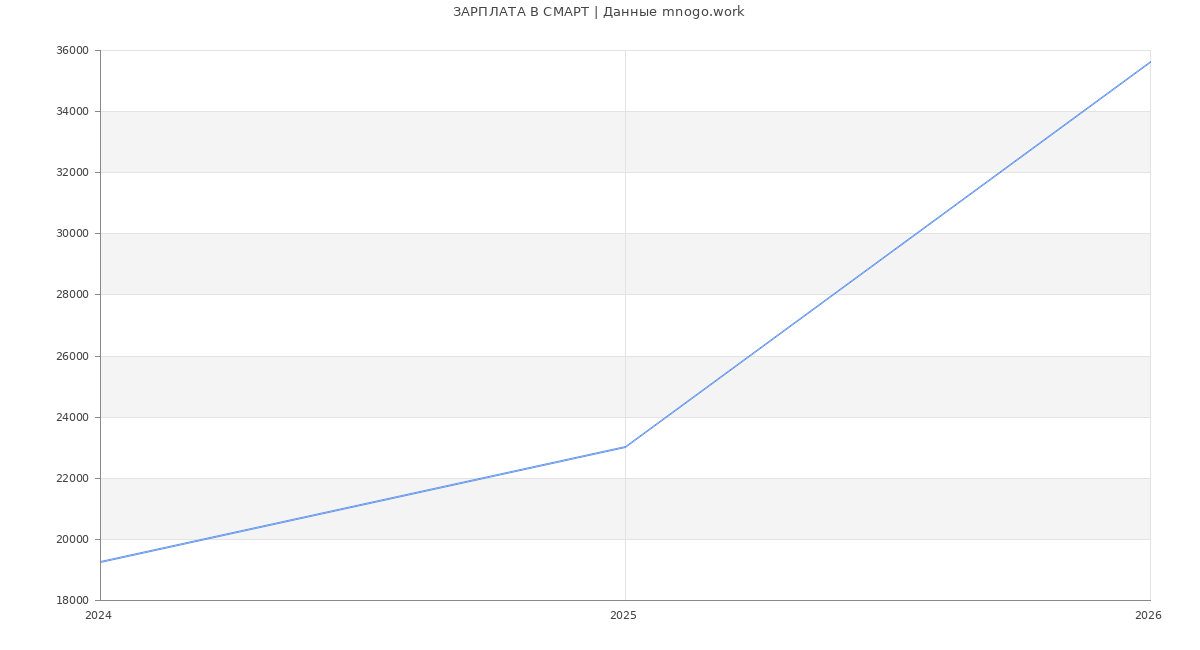Viewport: 1200px width, 650px height.
Task: Select the 2025 x-axis label
Action: click(623, 616)
